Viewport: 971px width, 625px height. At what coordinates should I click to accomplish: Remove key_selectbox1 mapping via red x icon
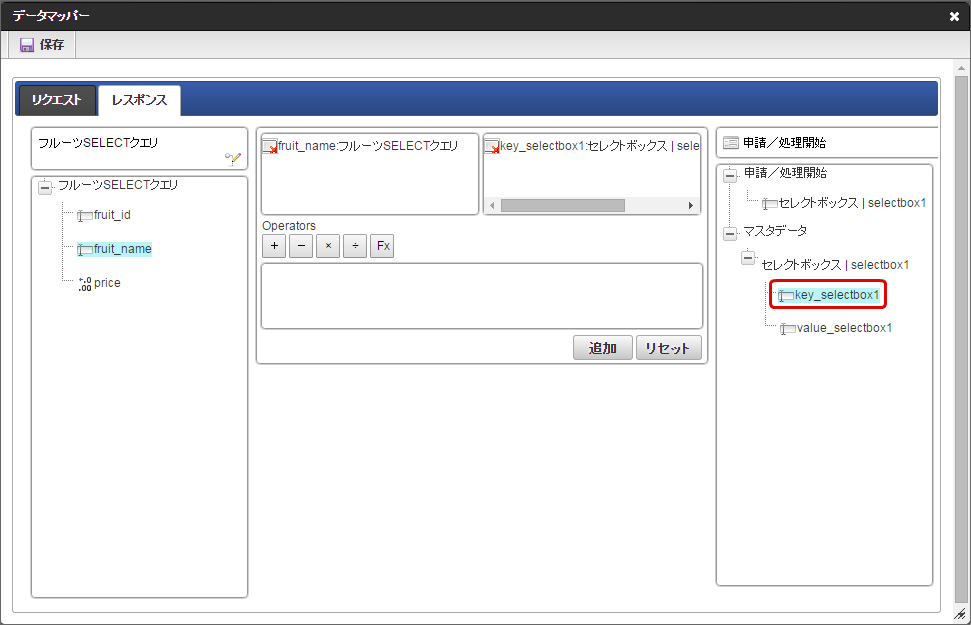[492, 147]
